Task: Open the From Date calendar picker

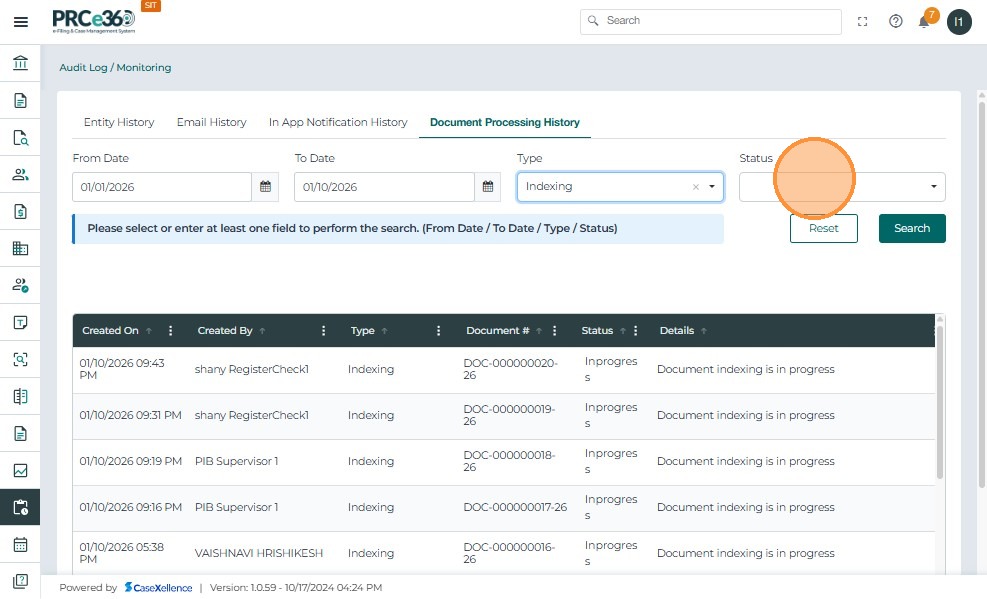Action: click(265, 187)
